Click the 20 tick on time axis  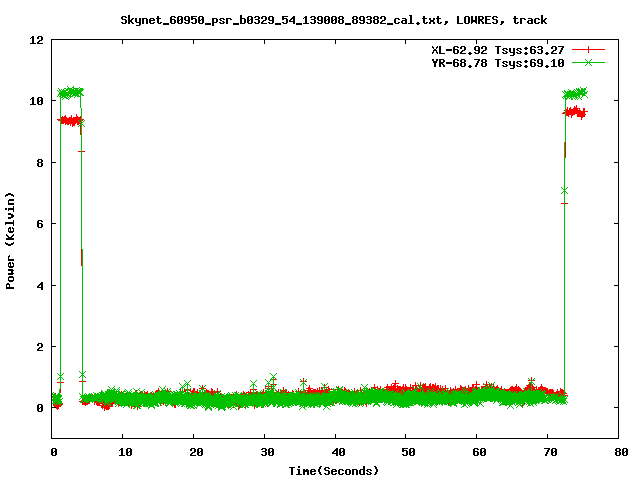point(195,452)
